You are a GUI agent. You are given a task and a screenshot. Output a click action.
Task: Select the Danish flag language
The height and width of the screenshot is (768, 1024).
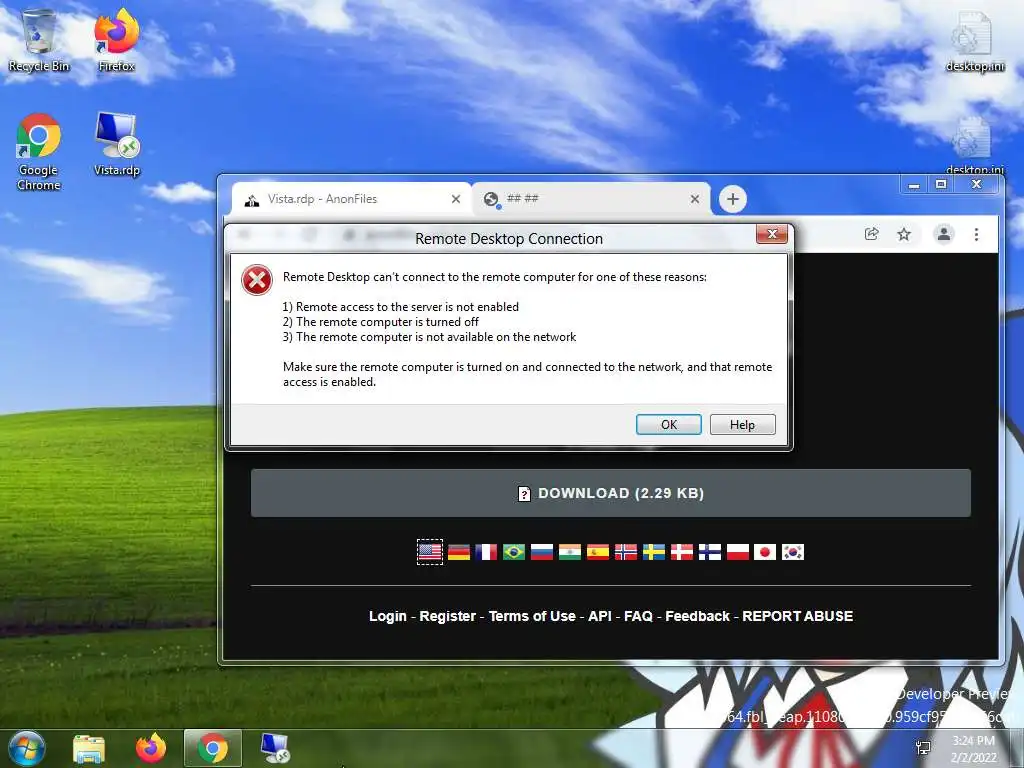(x=682, y=552)
